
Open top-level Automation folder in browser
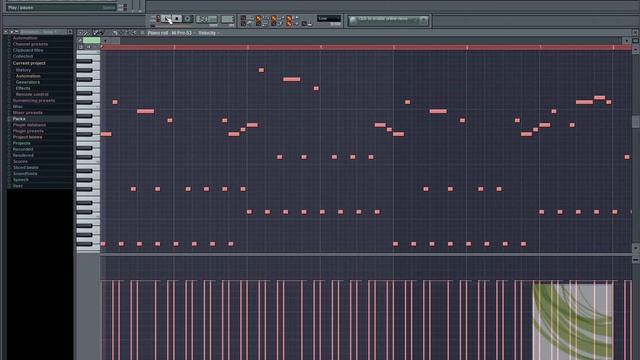[x=25, y=38]
